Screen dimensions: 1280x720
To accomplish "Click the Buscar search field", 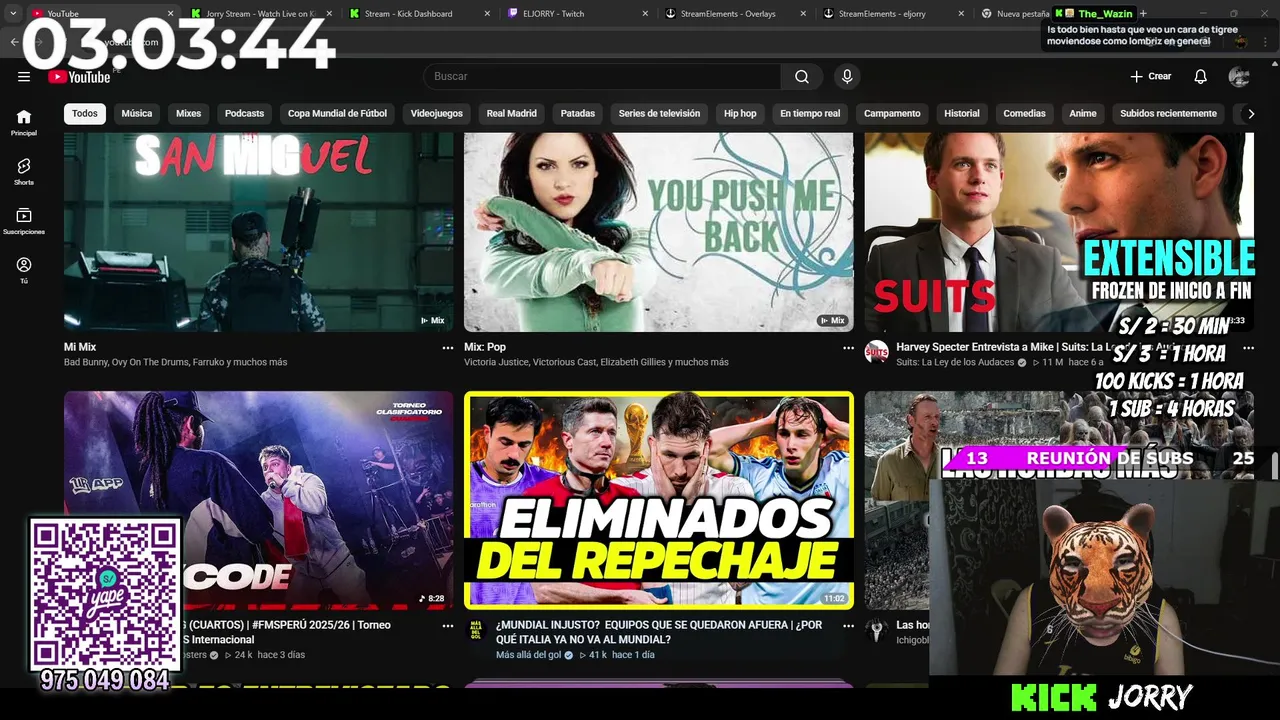I will tap(602, 77).
